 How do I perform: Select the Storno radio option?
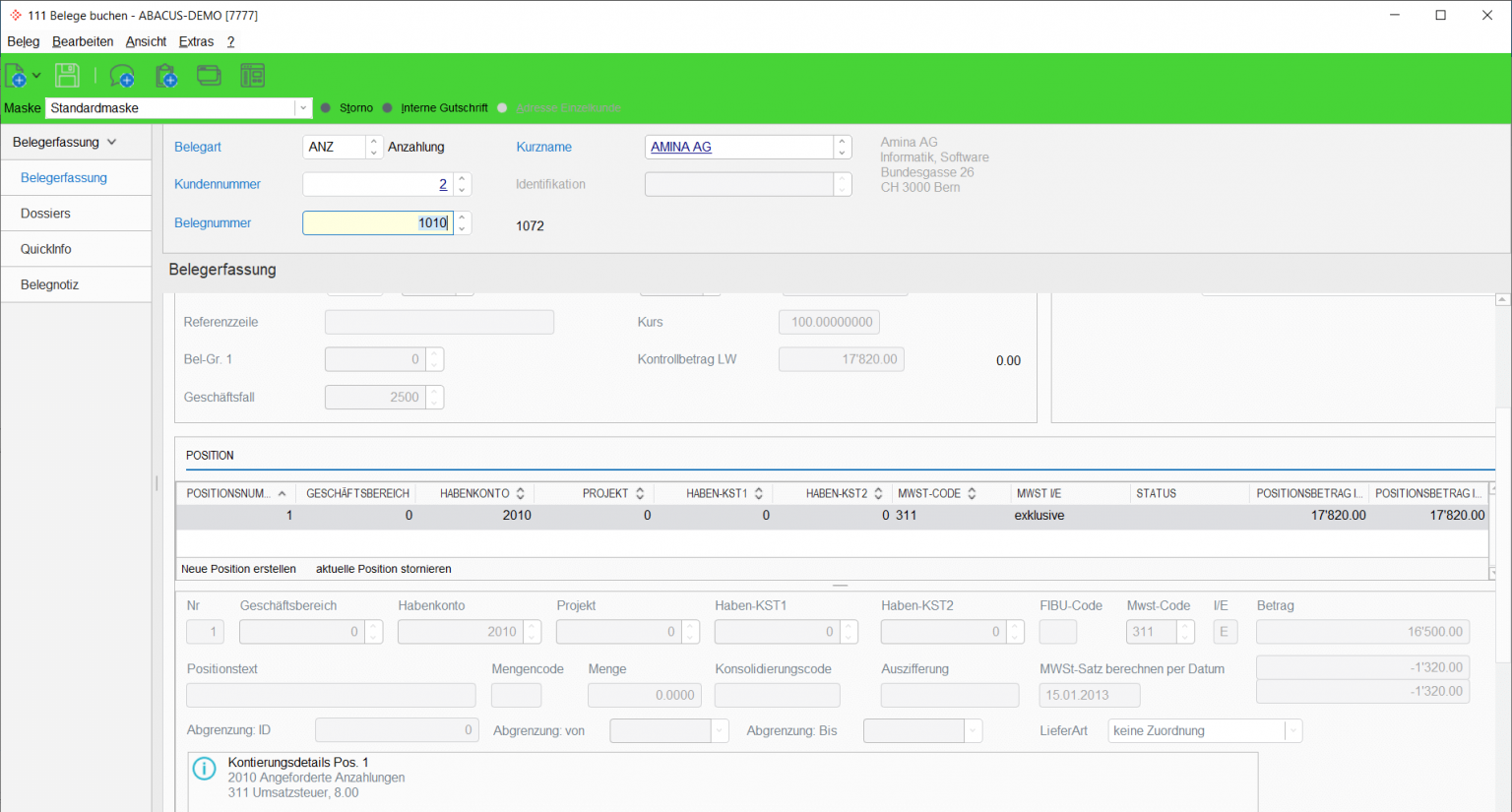click(x=327, y=108)
